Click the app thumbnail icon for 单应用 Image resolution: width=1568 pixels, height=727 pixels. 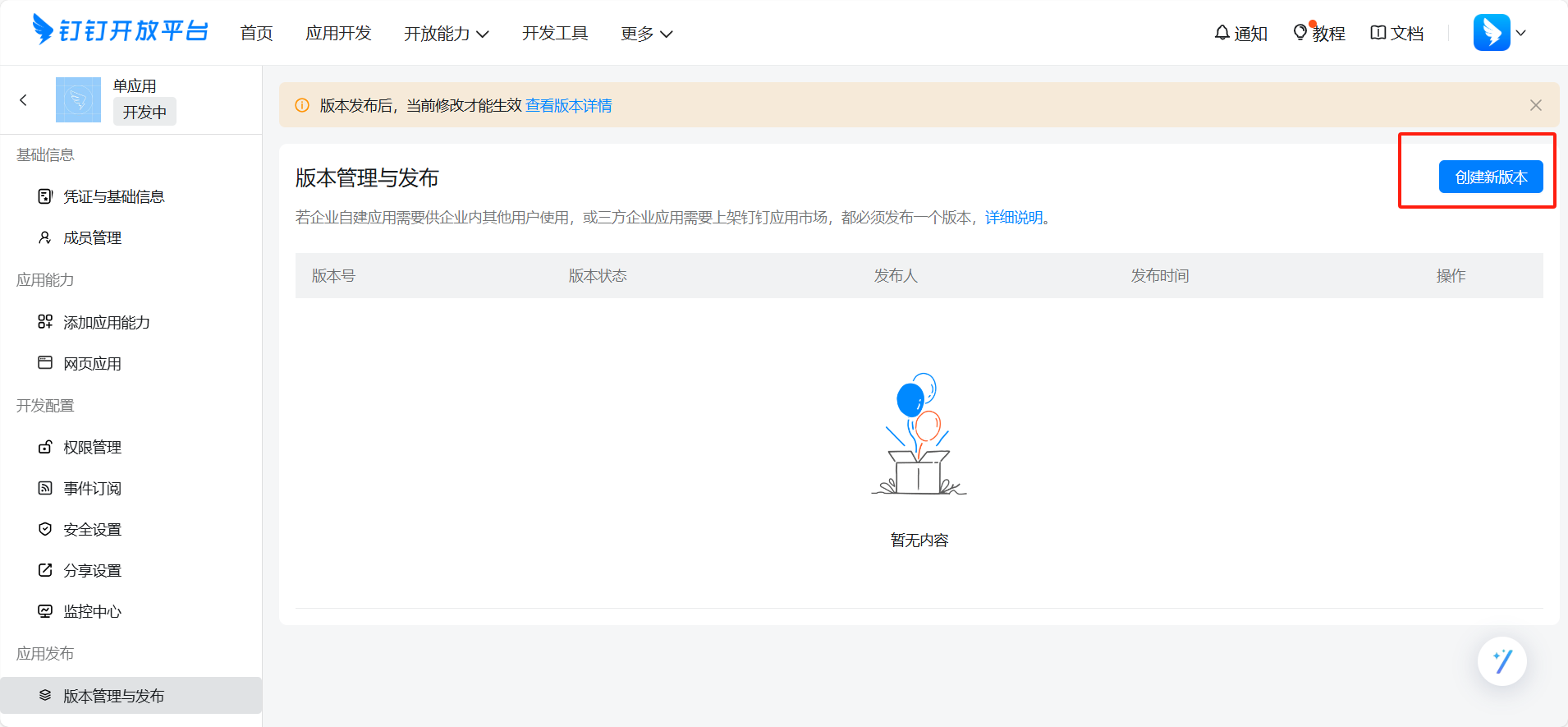tap(78, 100)
